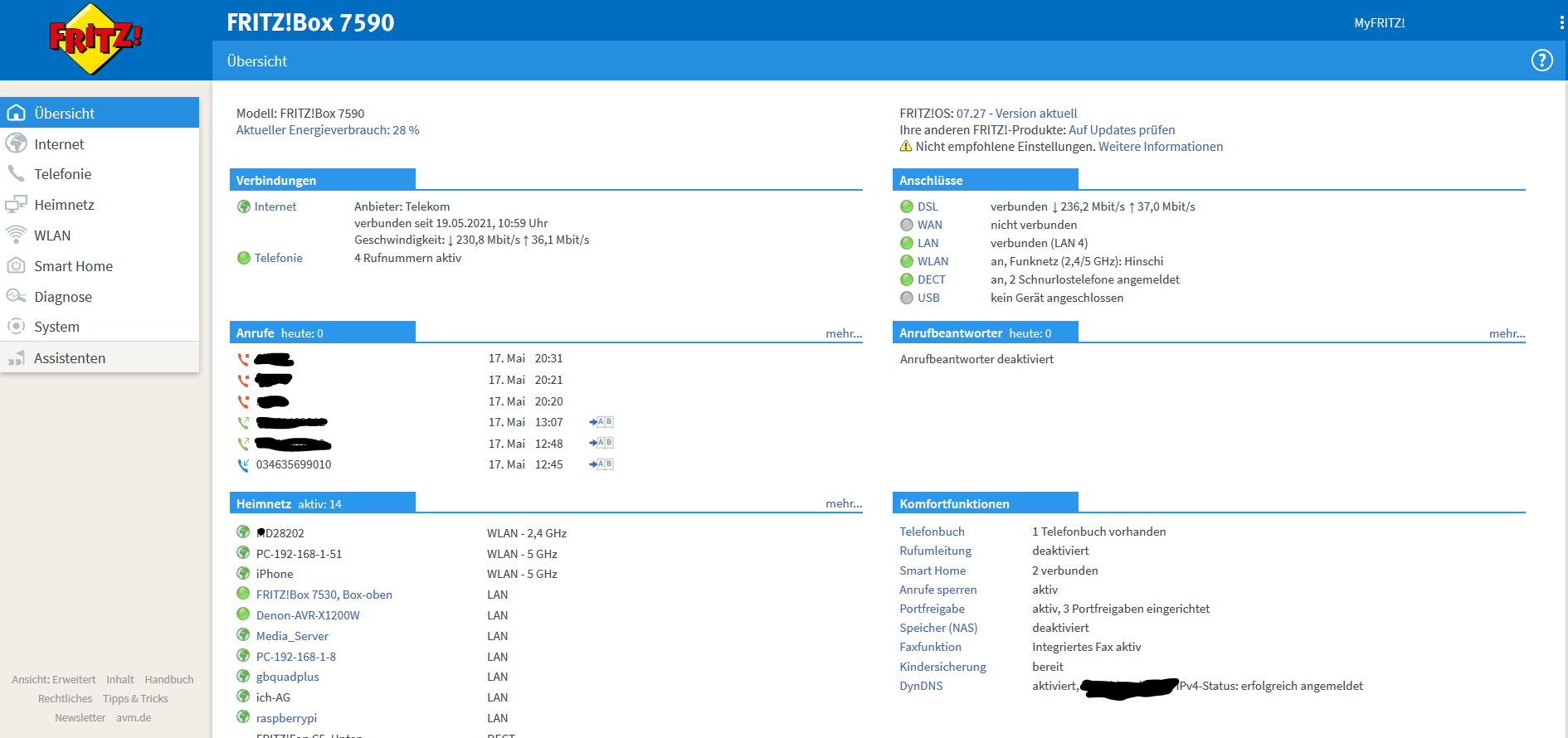Click the Smart Home sidebar icon
The height and width of the screenshot is (738, 1568).
pyautogui.click(x=16, y=266)
